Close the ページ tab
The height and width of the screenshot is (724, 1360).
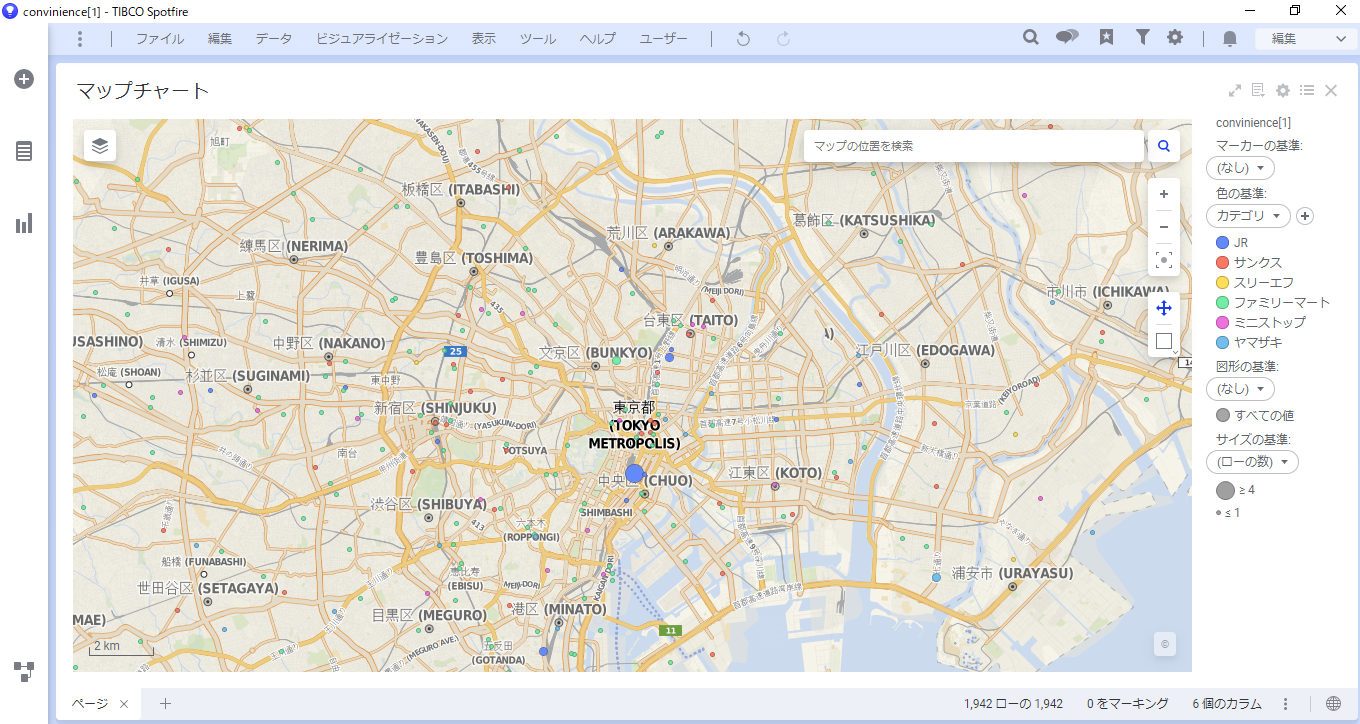tap(124, 704)
